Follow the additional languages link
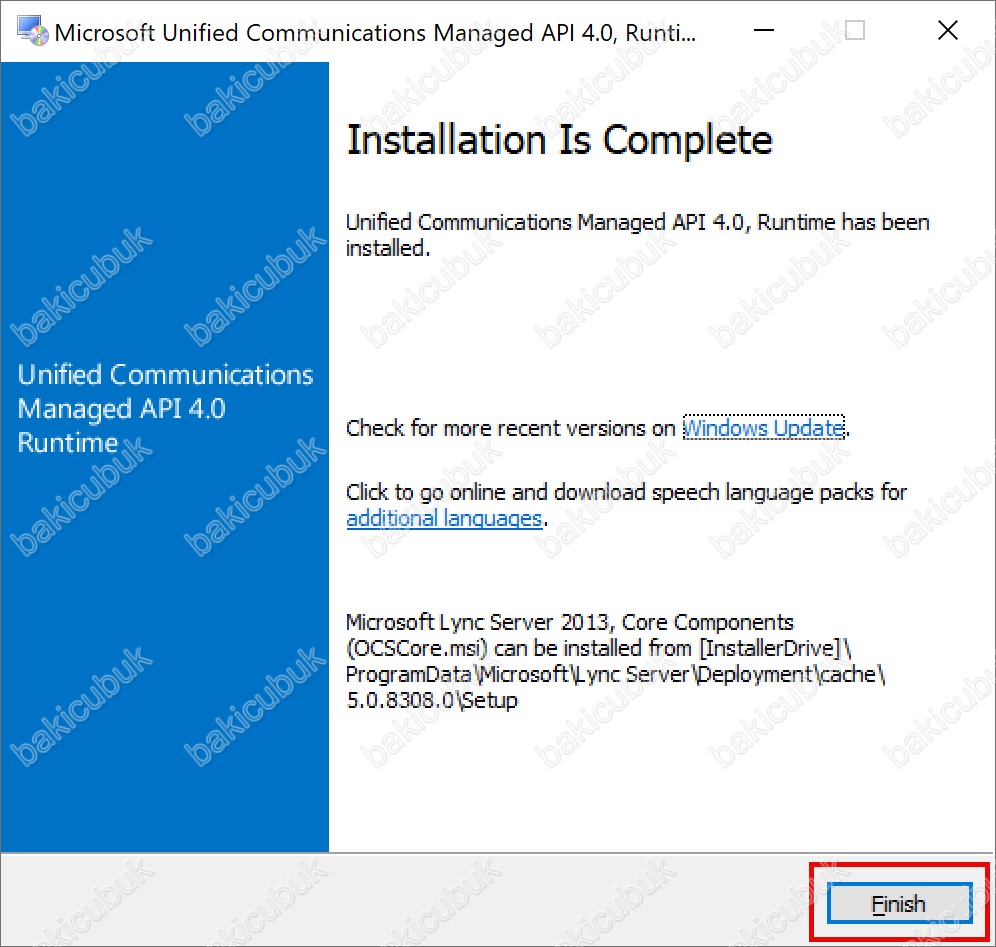The image size is (996, 947). pos(444,518)
